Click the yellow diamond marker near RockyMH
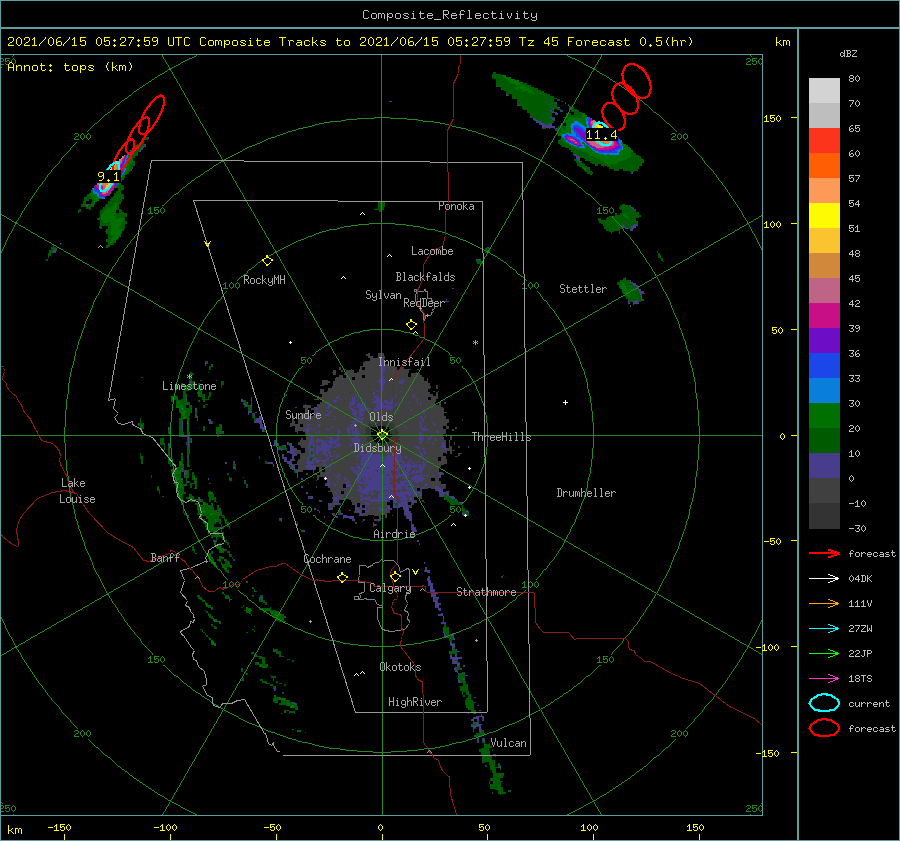Screen dimensions: 900x841 click(x=267, y=261)
